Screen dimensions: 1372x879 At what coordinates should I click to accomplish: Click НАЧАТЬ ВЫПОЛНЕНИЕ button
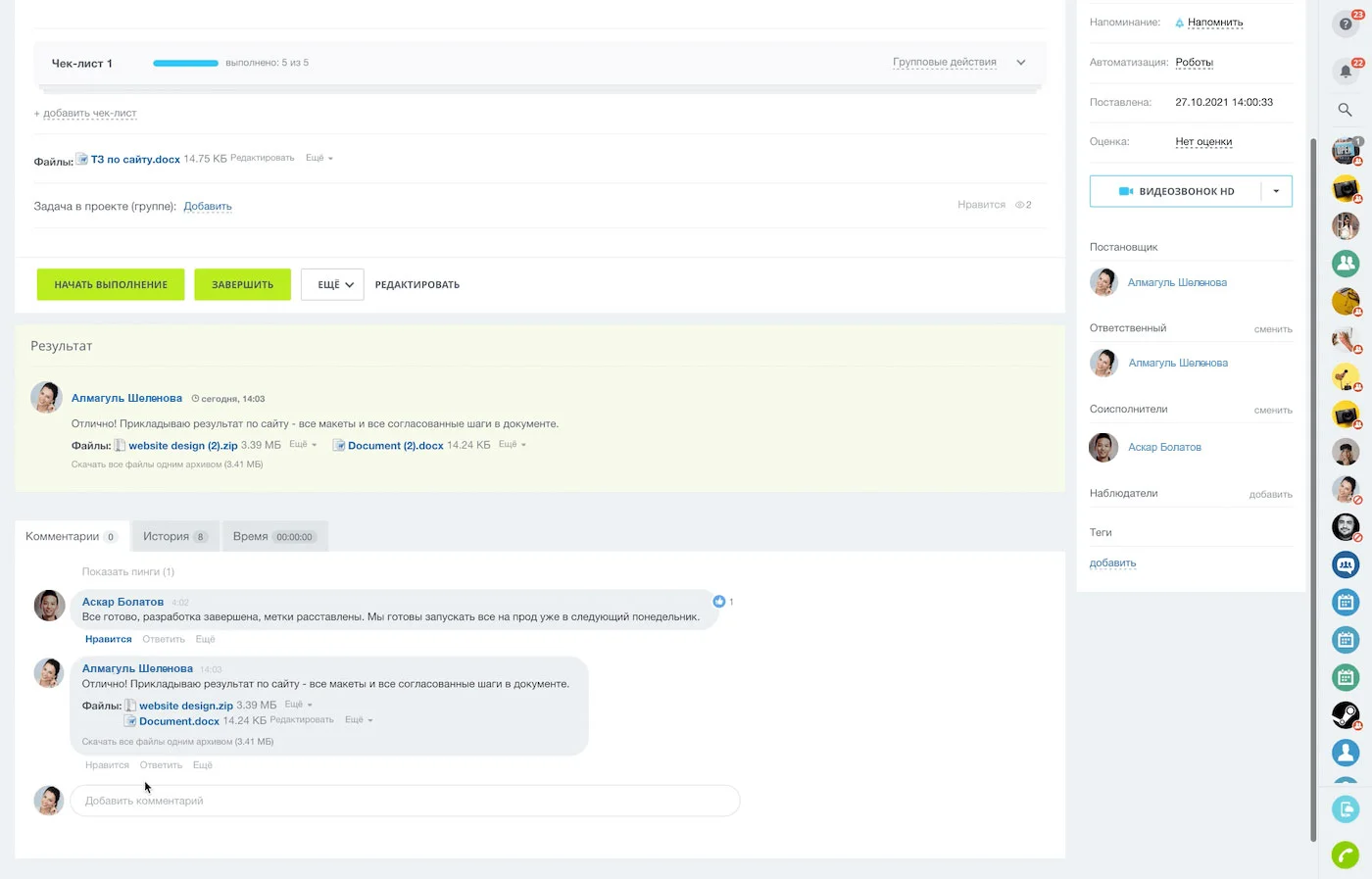111,284
